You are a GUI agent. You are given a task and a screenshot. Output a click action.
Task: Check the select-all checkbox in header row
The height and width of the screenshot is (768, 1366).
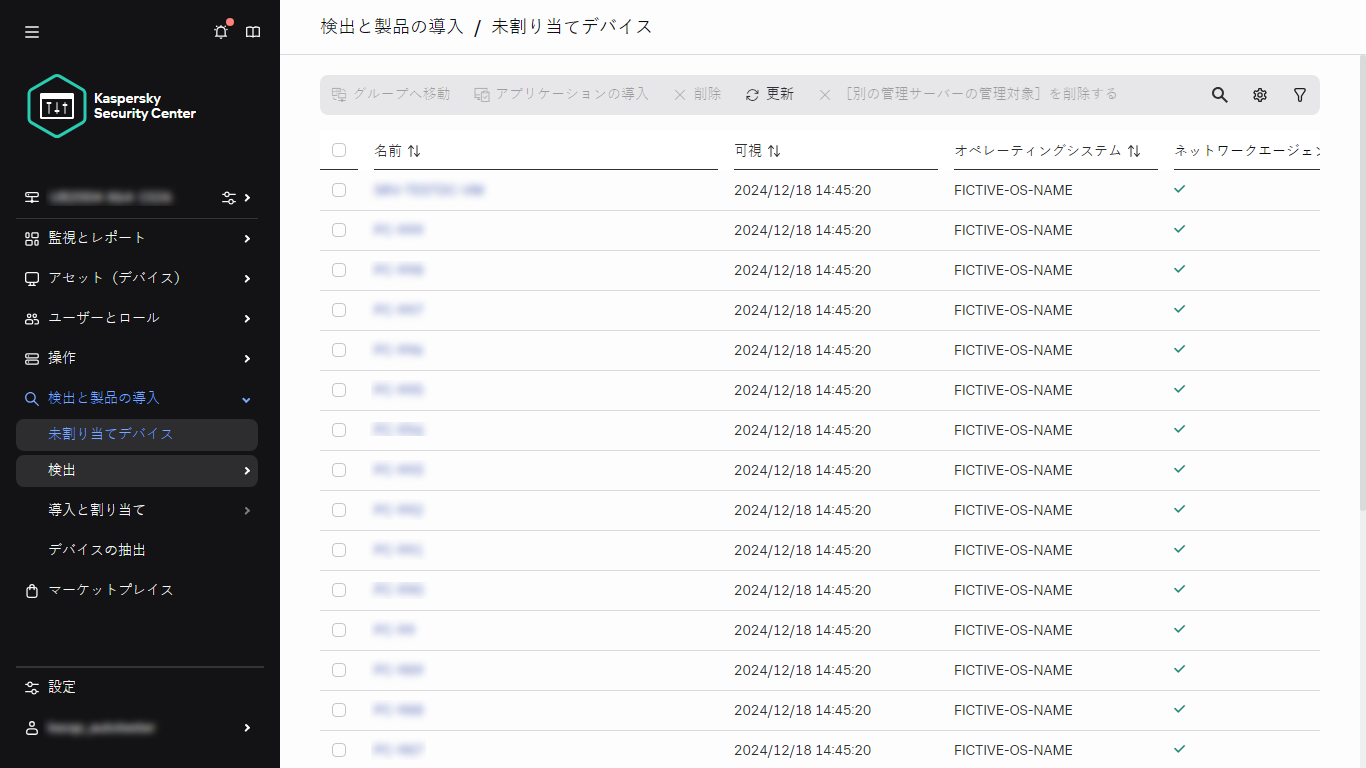point(339,150)
